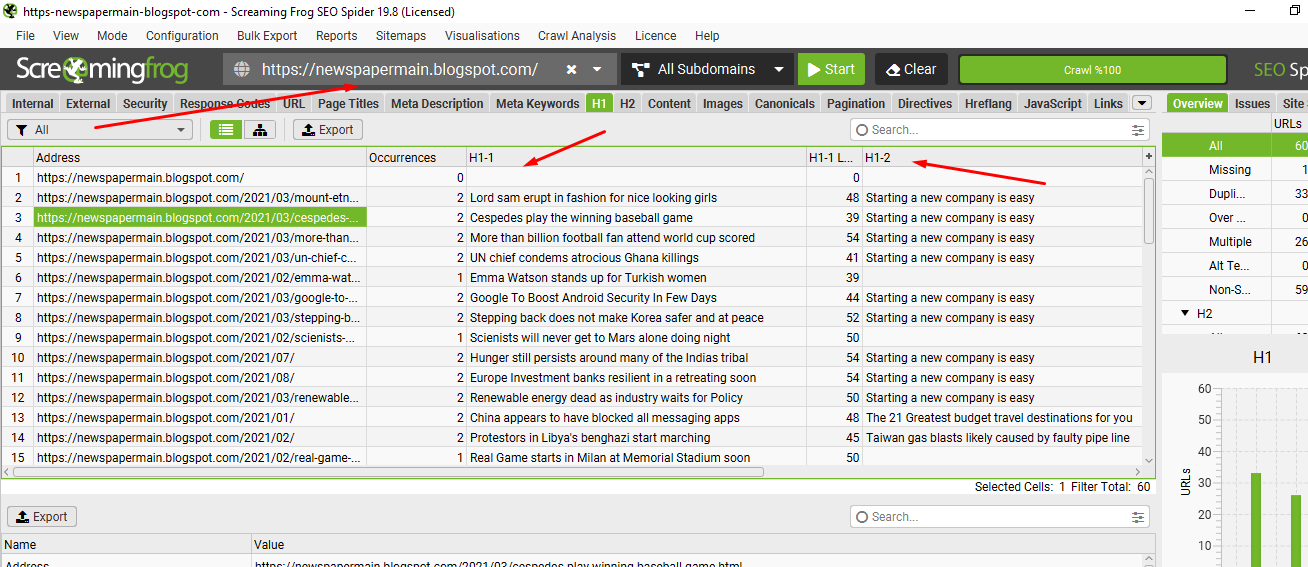The height and width of the screenshot is (567, 1308).
Task: Click the Crawl %100 progress bar
Action: click(x=1092, y=70)
